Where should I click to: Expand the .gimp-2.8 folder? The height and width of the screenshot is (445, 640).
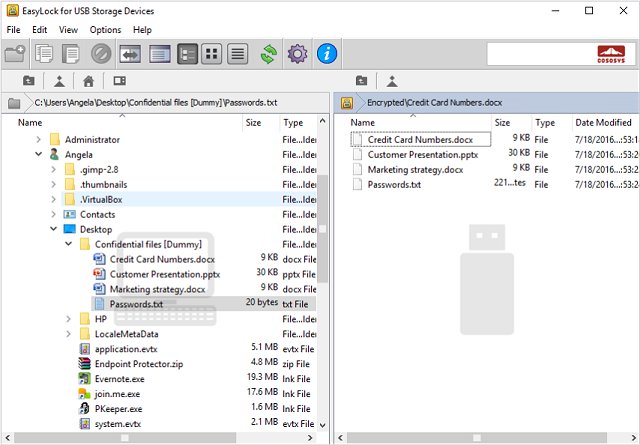[x=54, y=170]
